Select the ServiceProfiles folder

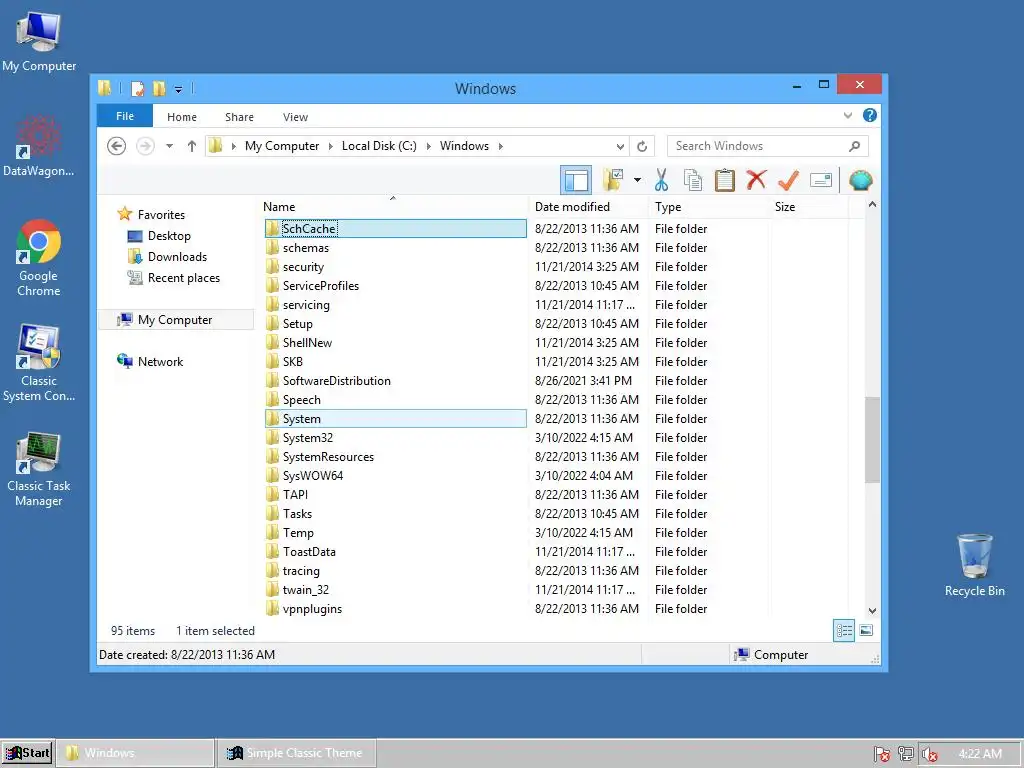coord(395,285)
